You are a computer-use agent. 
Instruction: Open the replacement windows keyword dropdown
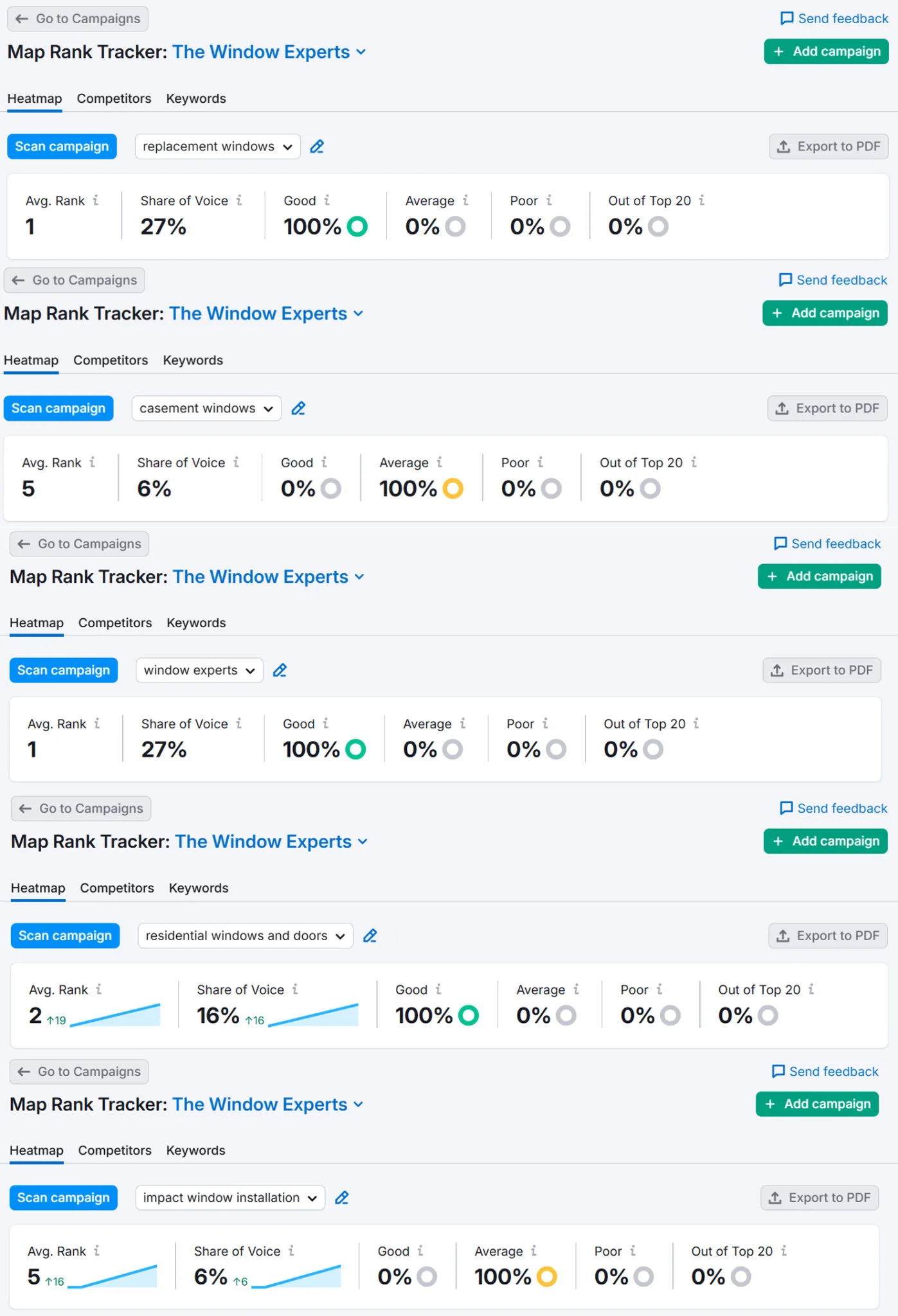217,147
